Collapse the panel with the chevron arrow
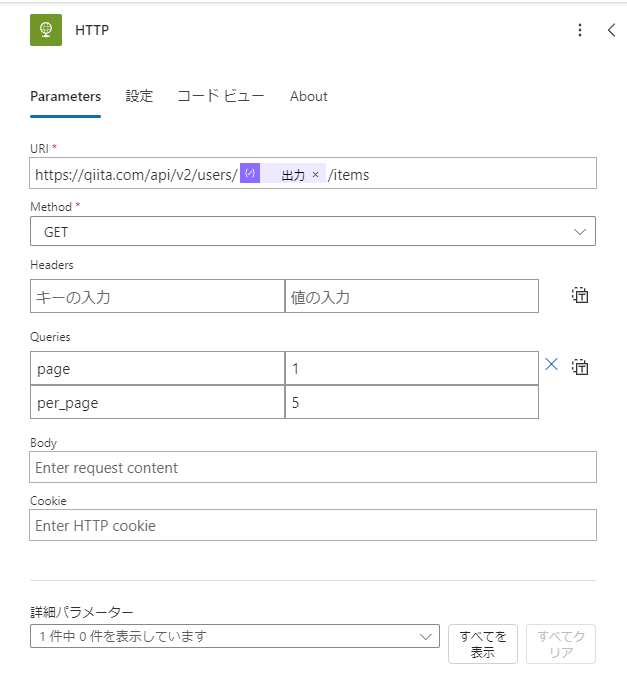Image resolution: width=627 pixels, height=679 pixels. 611,30
